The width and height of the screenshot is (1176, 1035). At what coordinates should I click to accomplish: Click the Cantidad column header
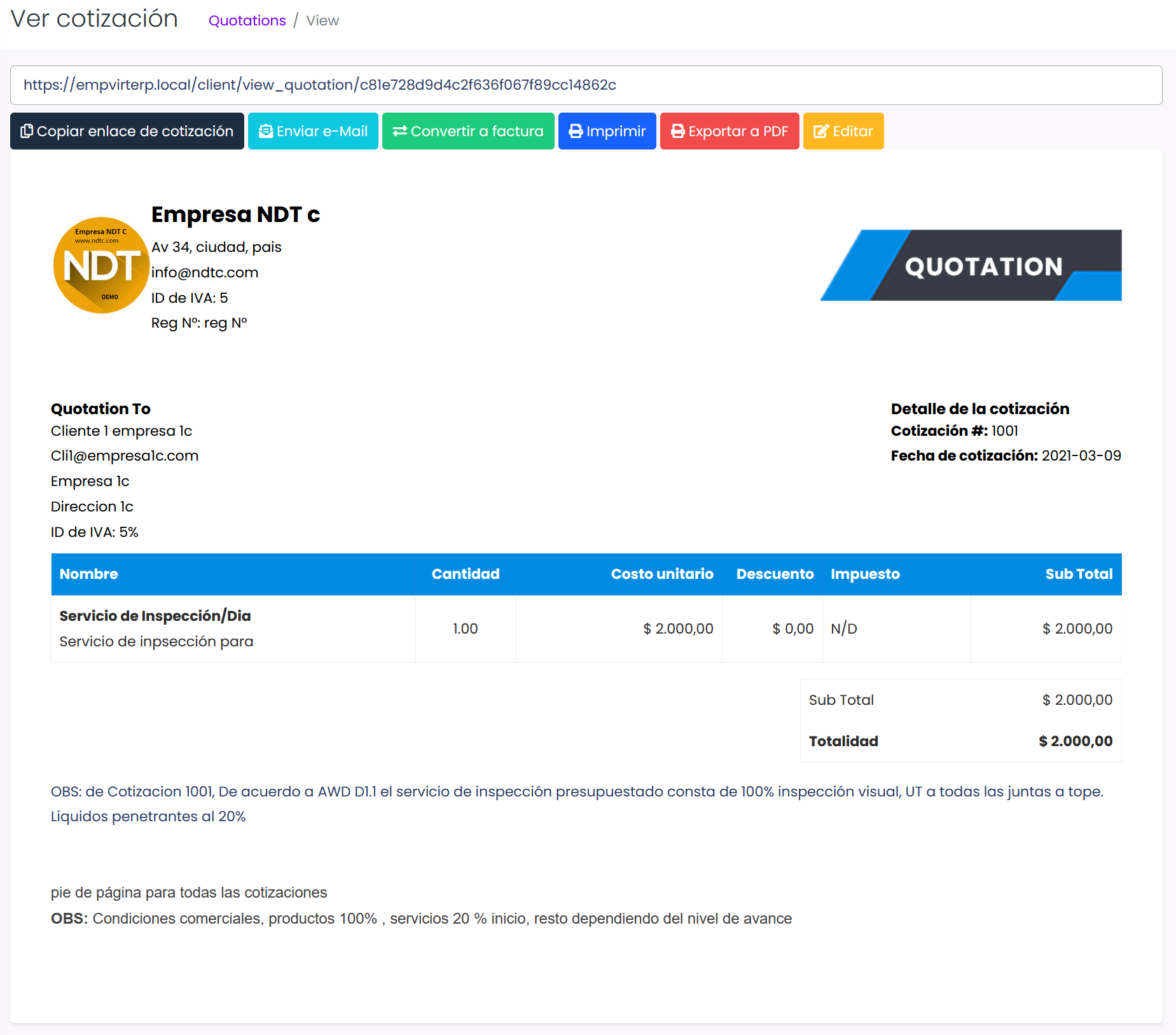click(465, 574)
